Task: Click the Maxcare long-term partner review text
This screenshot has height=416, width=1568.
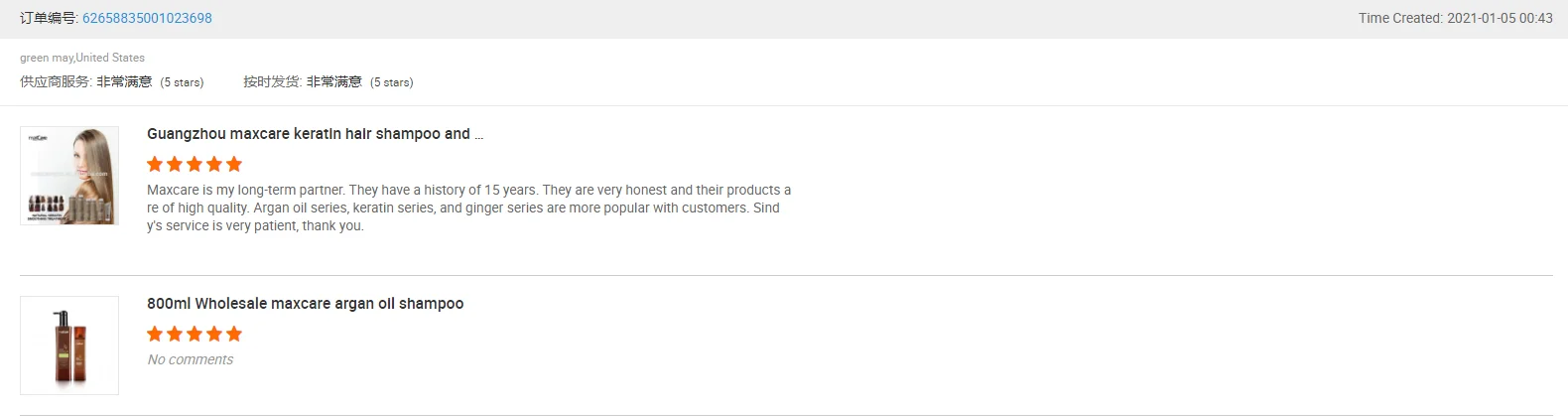Action: click(468, 208)
